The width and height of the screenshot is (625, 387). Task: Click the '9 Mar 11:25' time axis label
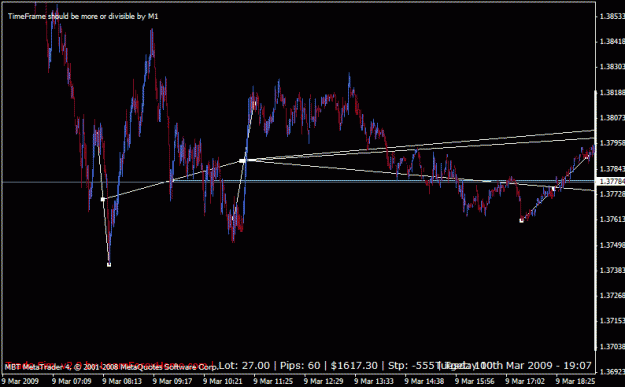pos(273,381)
